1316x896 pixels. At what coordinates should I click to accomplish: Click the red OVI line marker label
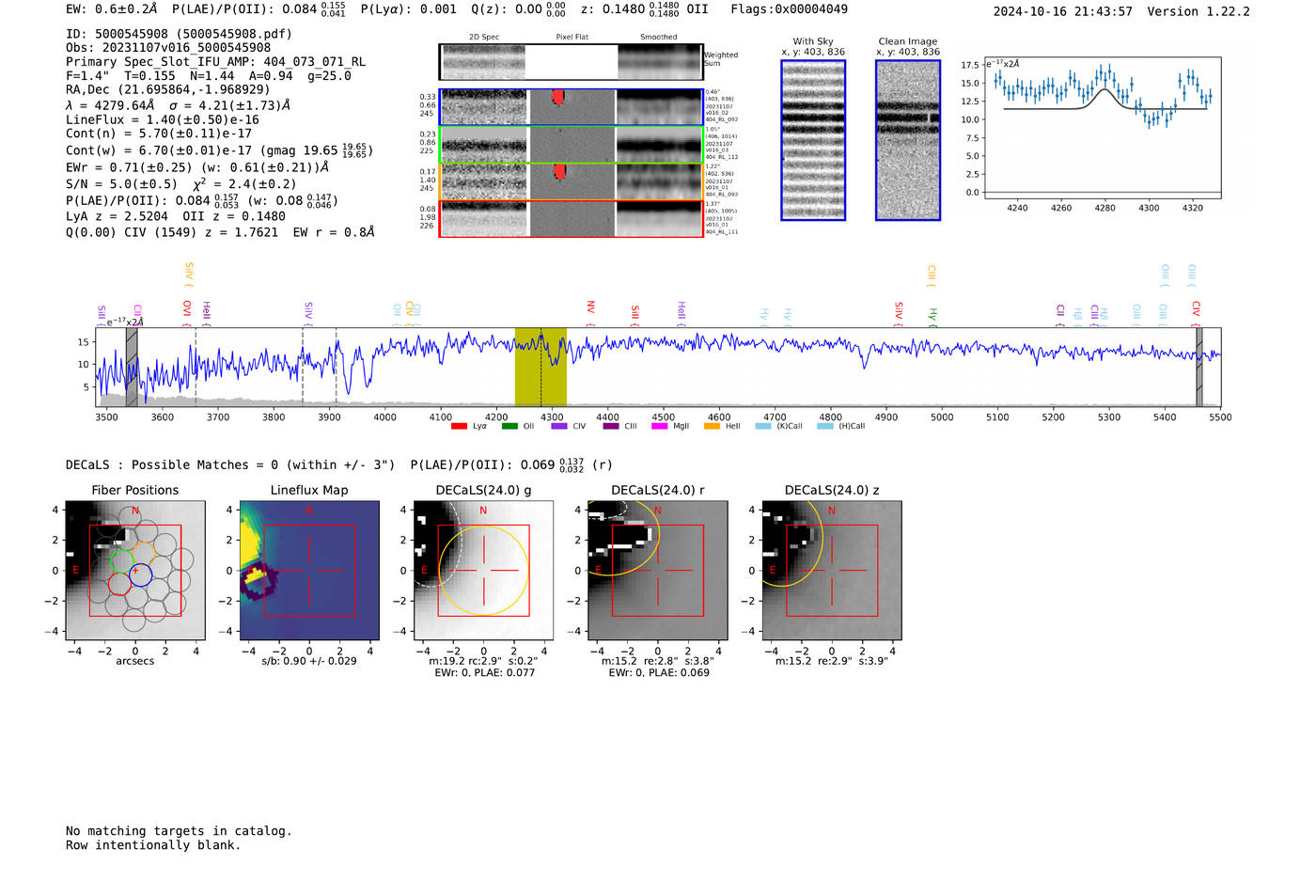click(x=186, y=311)
